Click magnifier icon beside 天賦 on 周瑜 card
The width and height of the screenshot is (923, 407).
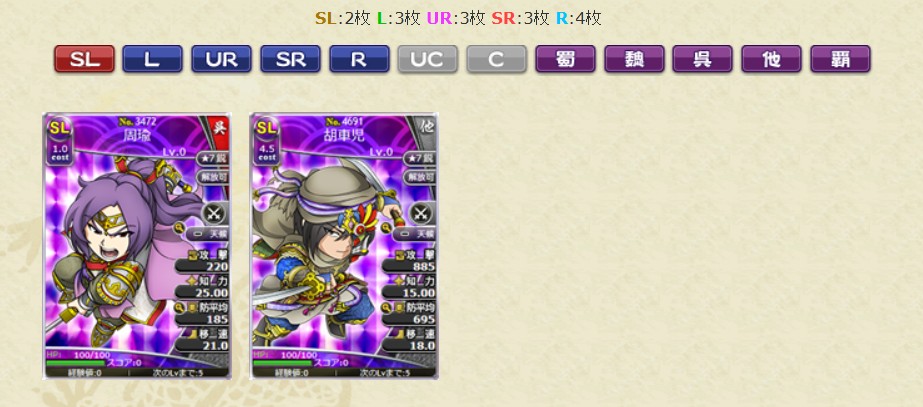(180, 227)
